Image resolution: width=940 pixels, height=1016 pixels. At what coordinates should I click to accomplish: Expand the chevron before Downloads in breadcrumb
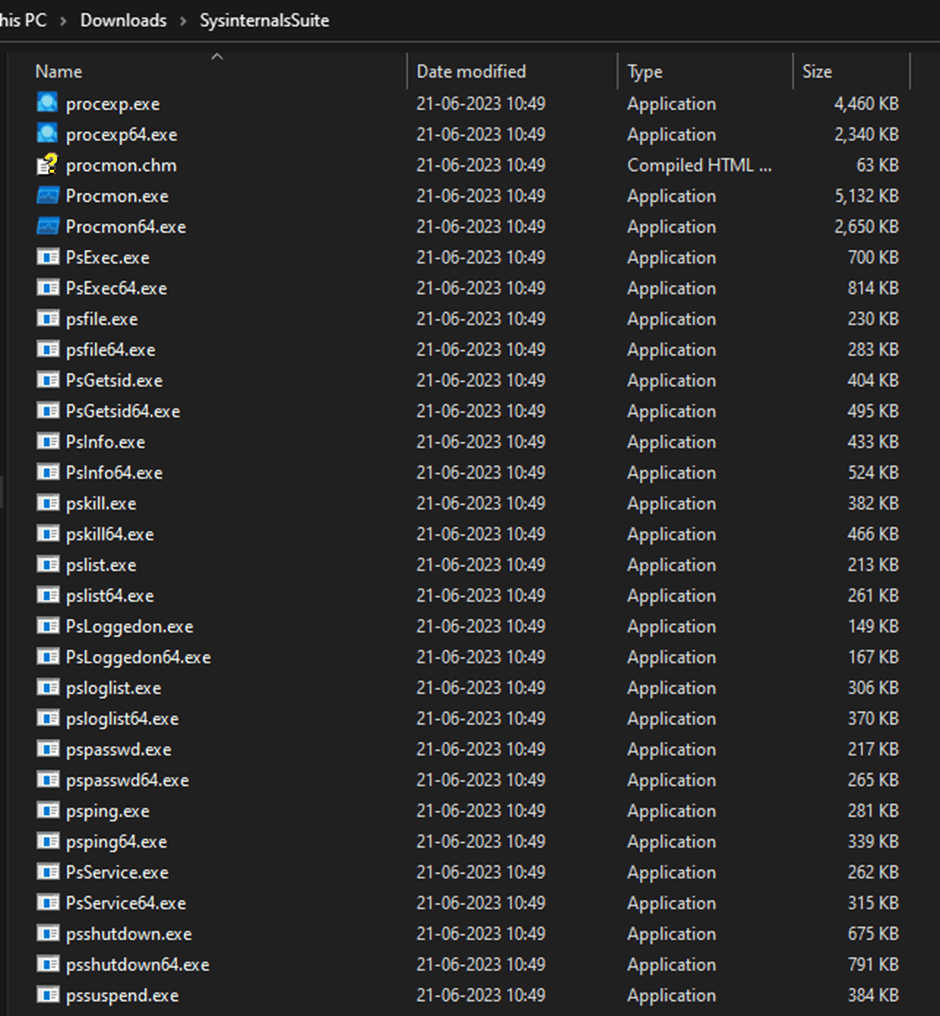pyautogui.click(x=63, y=21)
